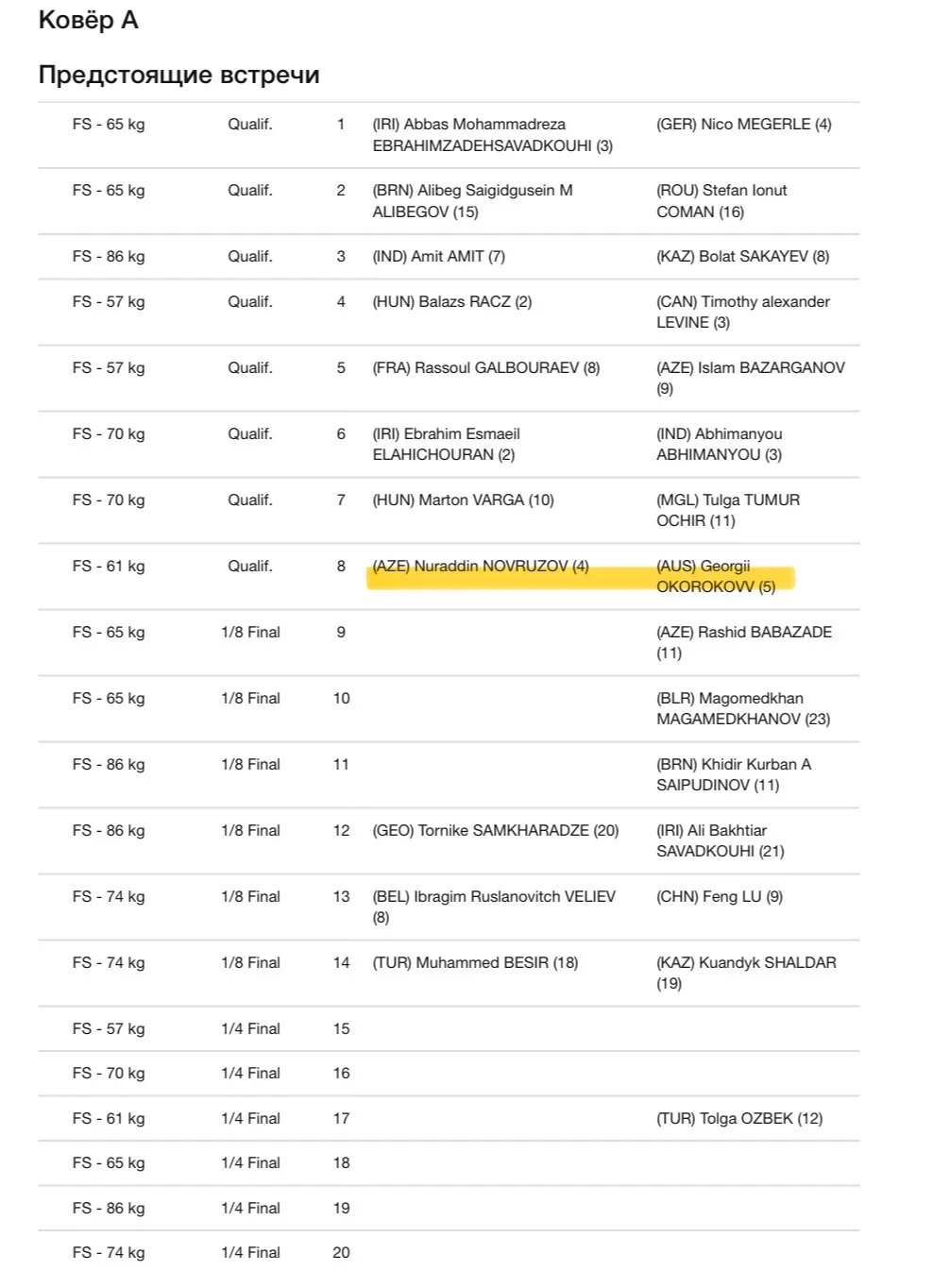The height and width of the screenshot is (1288, 933).
Task: Open Islam BAZARGANOV (AZE) entry
Action: pyautogui.click(x=751, y=378)
